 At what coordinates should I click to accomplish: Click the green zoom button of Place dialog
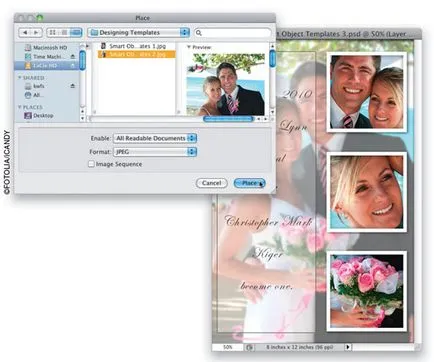click(40, 17)
